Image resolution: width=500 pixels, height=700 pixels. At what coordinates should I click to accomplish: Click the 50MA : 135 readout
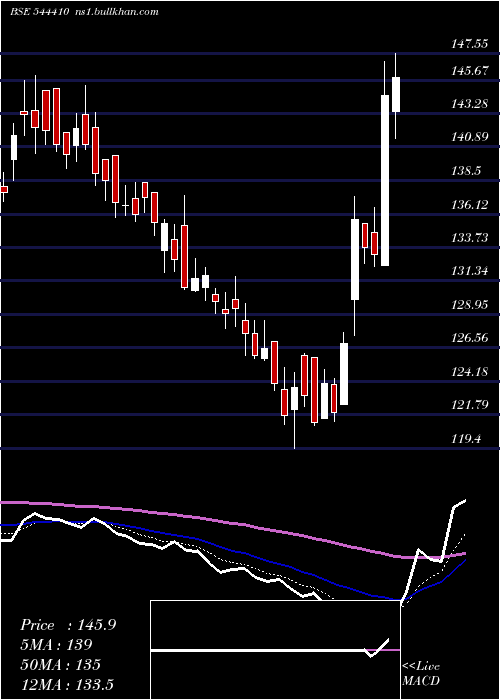pyautogui.click(x=60, y=665)
